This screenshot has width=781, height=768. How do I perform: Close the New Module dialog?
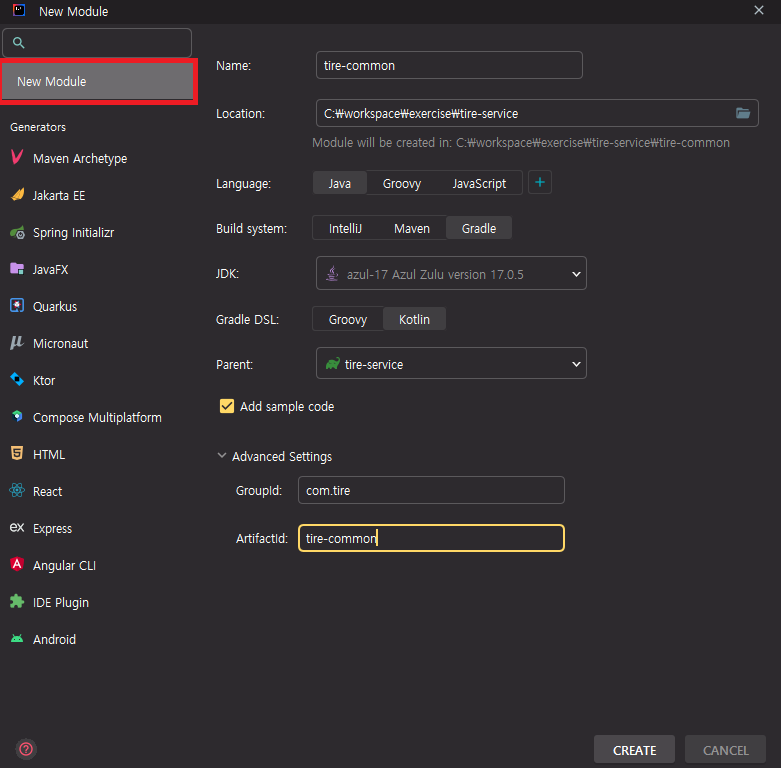point(759,10)
